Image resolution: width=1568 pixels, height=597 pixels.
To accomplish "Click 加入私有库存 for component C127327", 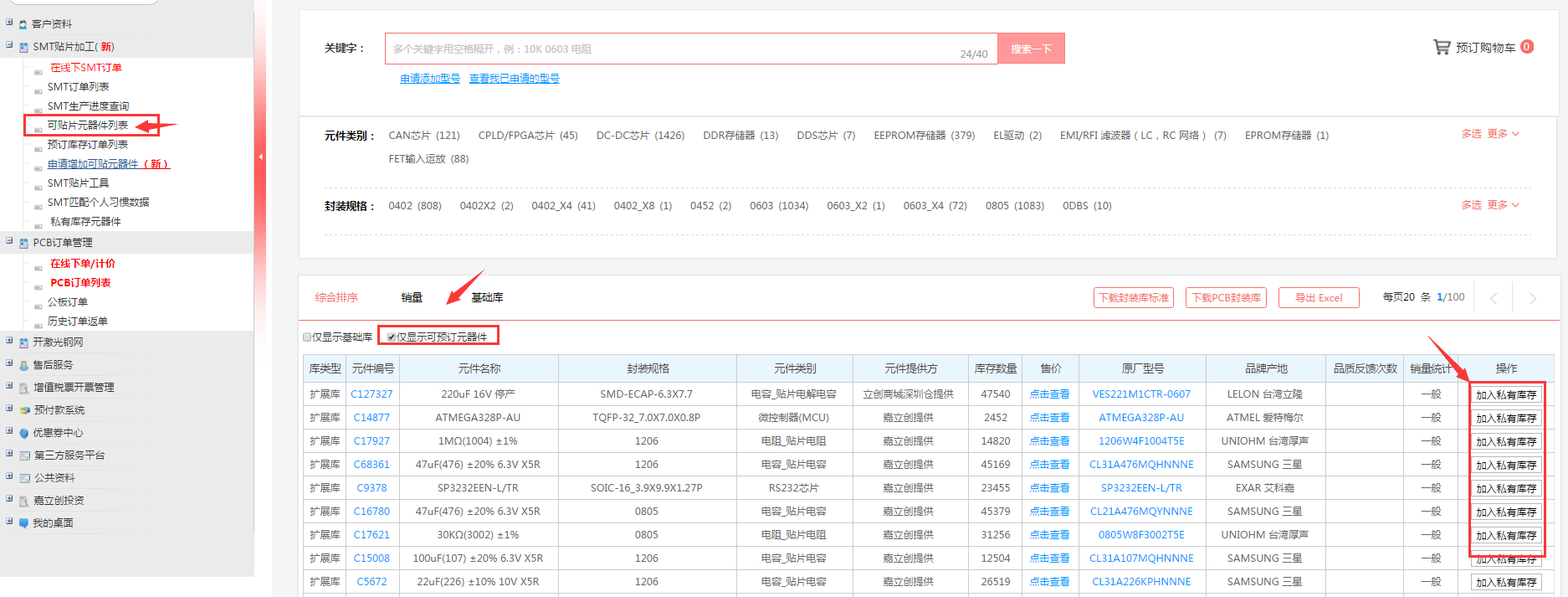I will 1505,394.
